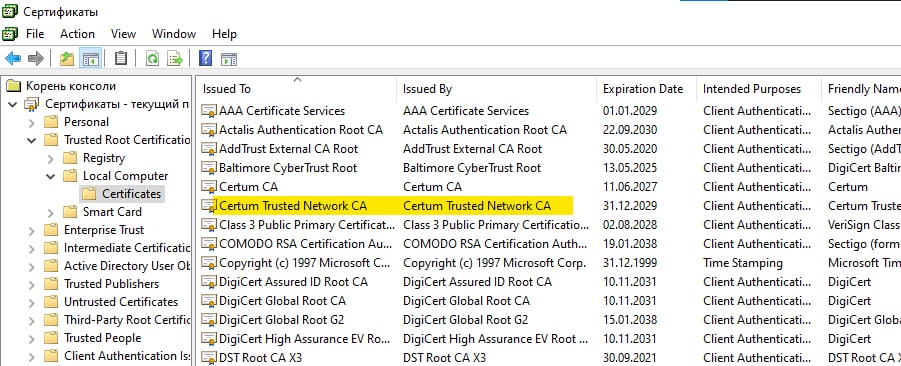
Task: Open the Action menu
Action: (x=78, y=34)
